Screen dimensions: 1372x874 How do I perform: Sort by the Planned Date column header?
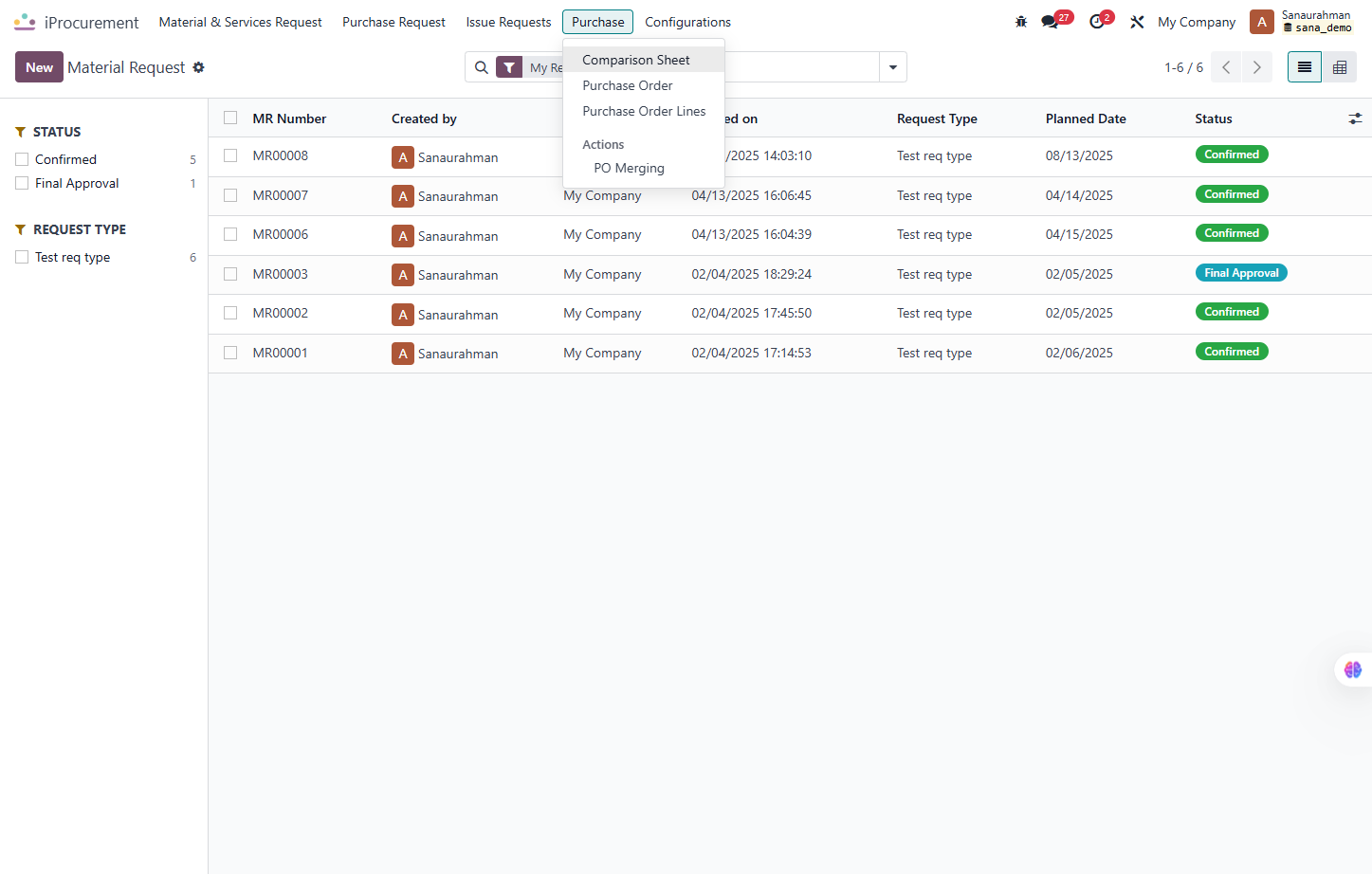pyautogui.click(x=1086, y=118)
